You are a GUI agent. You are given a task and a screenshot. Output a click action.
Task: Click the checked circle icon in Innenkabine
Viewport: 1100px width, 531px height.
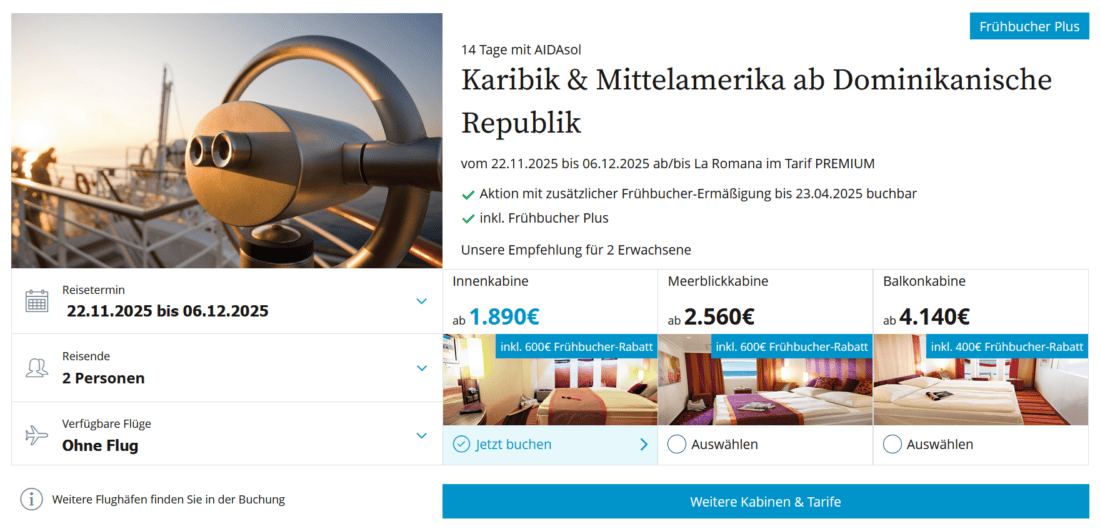[x=461, y=444]
